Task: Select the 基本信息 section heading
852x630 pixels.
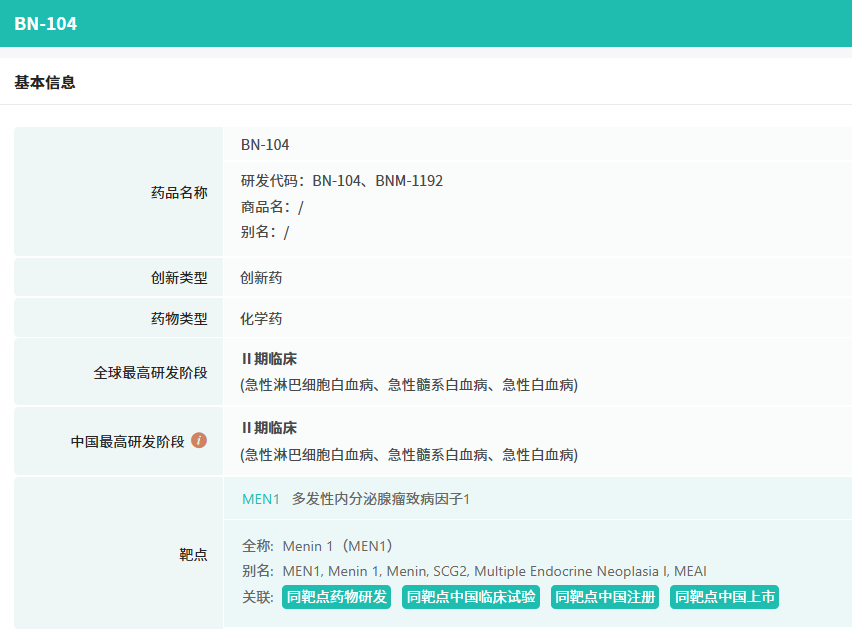Action: tap(45, 82)
